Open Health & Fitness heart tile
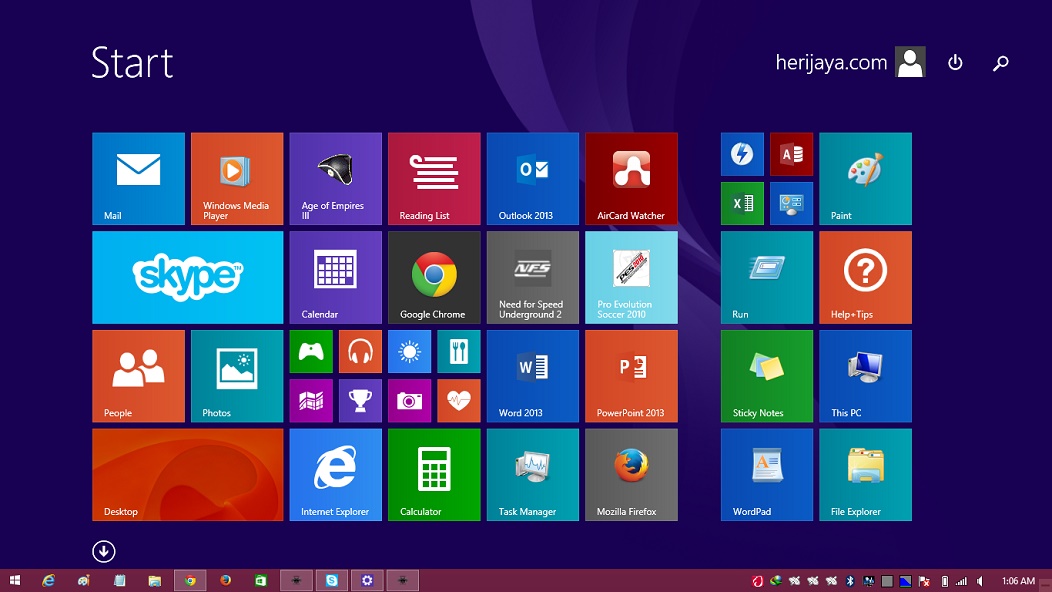This screenshot has width=1052, height=592. [458, 400]
